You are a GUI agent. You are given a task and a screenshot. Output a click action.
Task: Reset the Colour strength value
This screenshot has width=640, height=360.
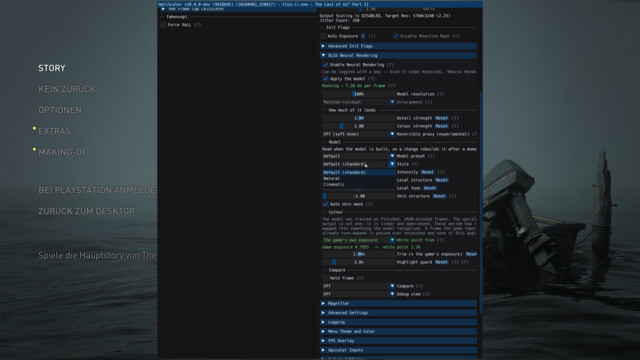pyautogui.click(x=442, y=126)
